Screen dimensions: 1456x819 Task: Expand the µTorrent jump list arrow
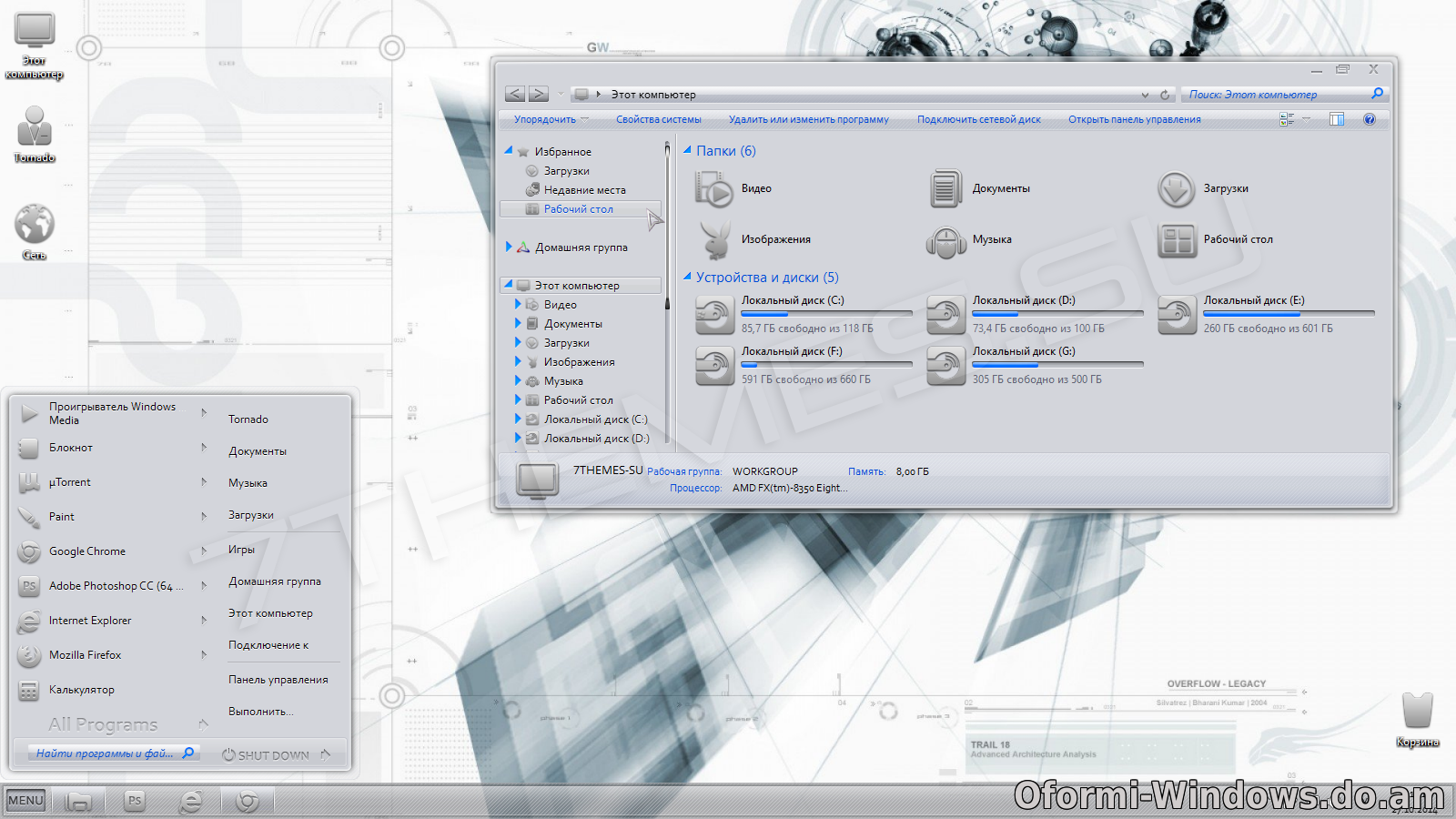pos(204,481)
